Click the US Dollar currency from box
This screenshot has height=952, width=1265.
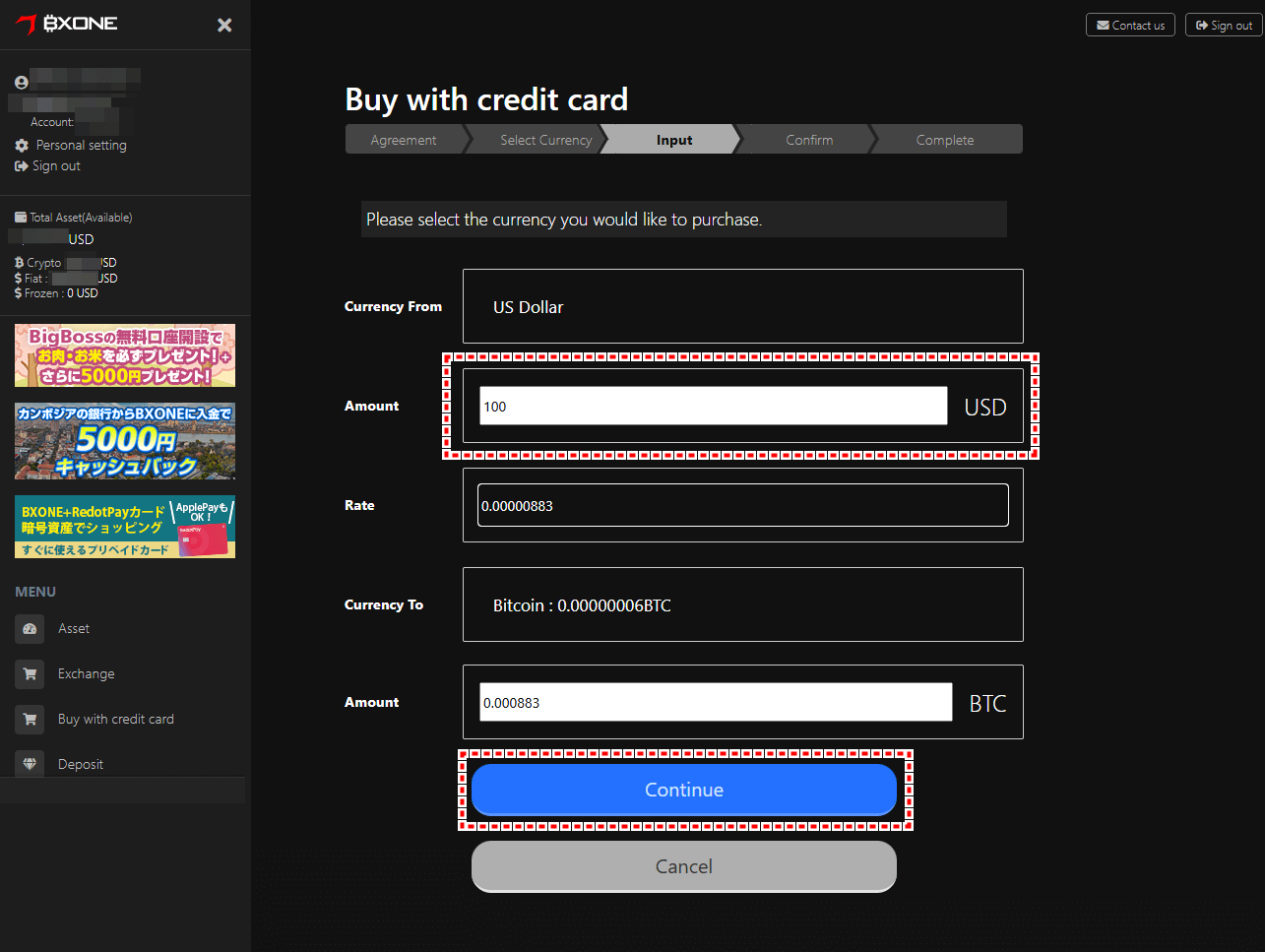[x=743, y=306]
